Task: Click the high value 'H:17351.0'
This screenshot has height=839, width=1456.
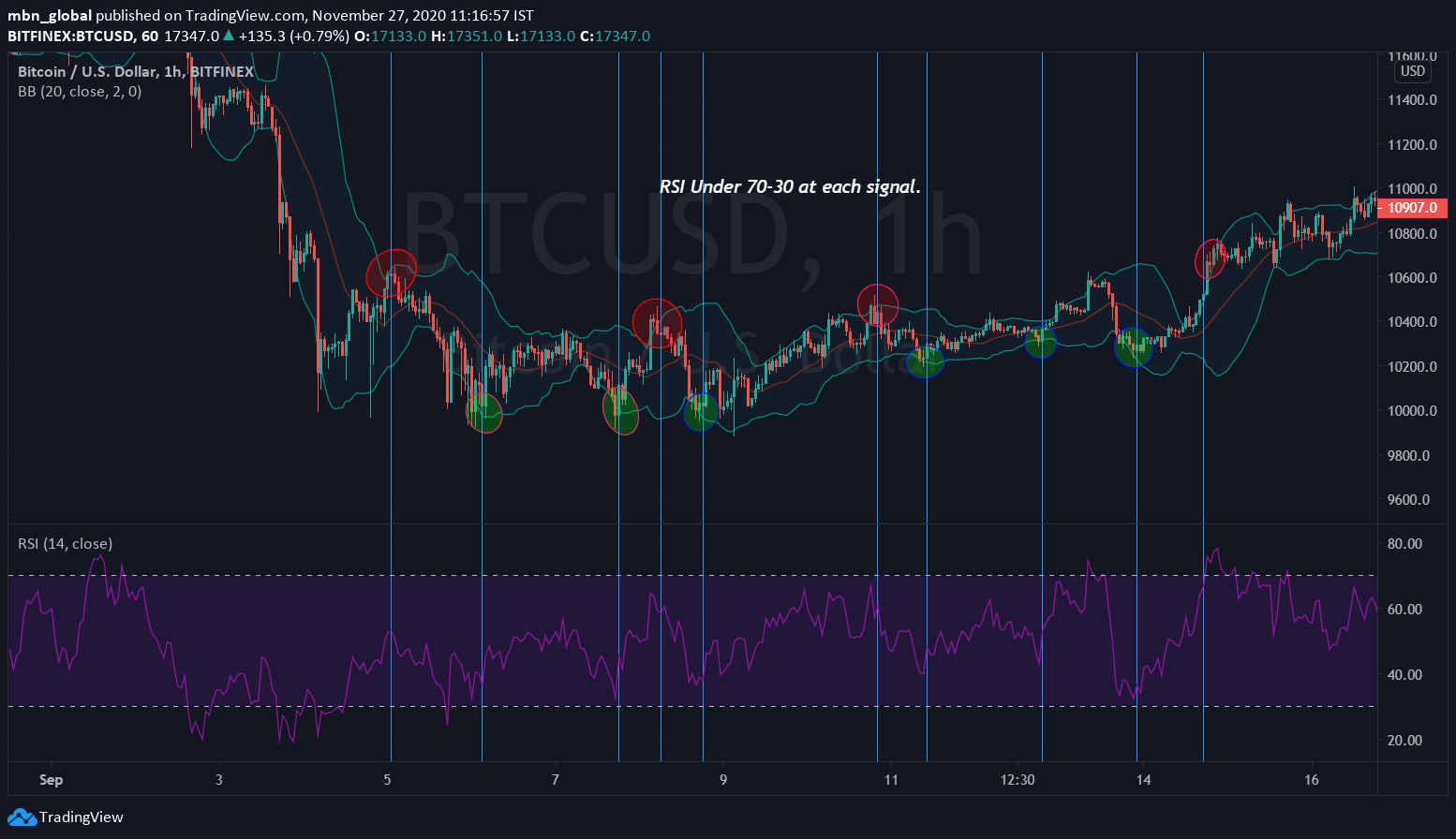Action: pos(466,37)
